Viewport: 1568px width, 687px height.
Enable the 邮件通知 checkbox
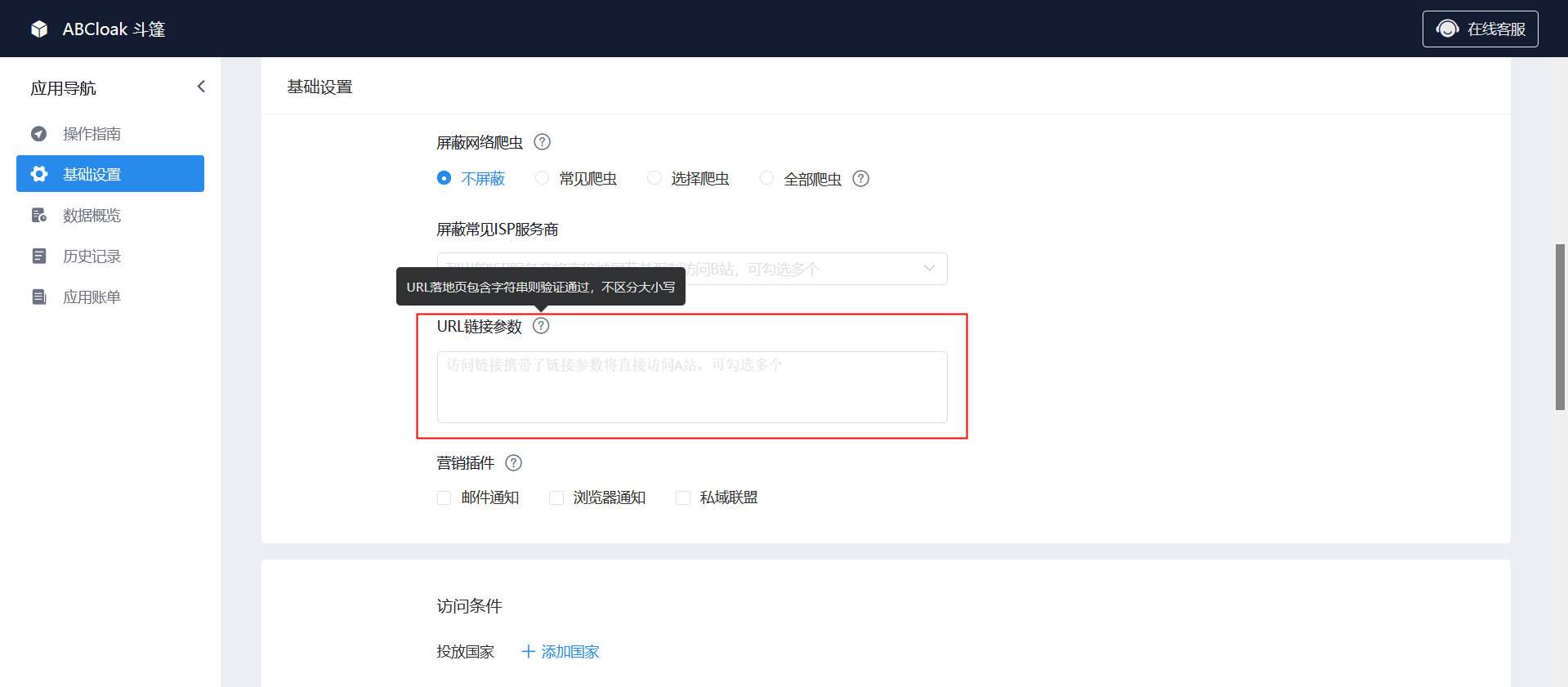pos(444,497)
